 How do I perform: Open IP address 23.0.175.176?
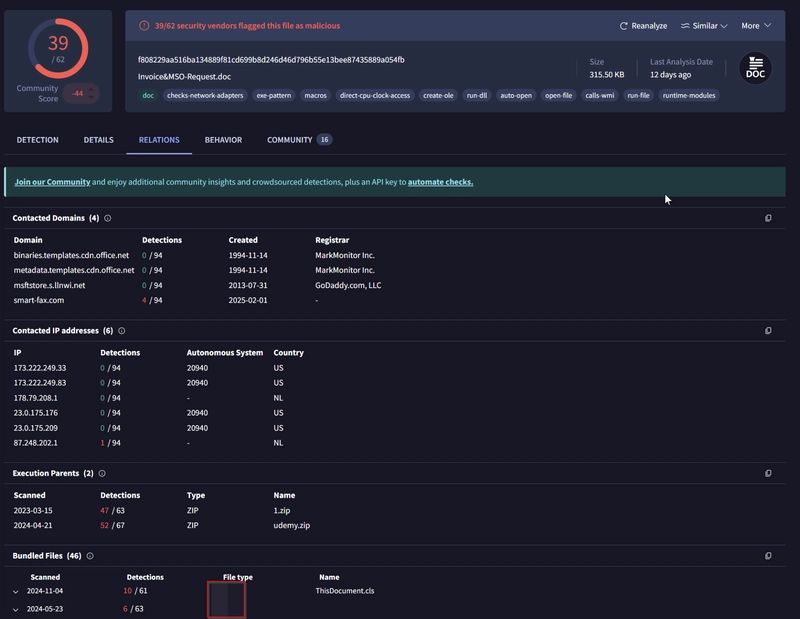(36, 413)
